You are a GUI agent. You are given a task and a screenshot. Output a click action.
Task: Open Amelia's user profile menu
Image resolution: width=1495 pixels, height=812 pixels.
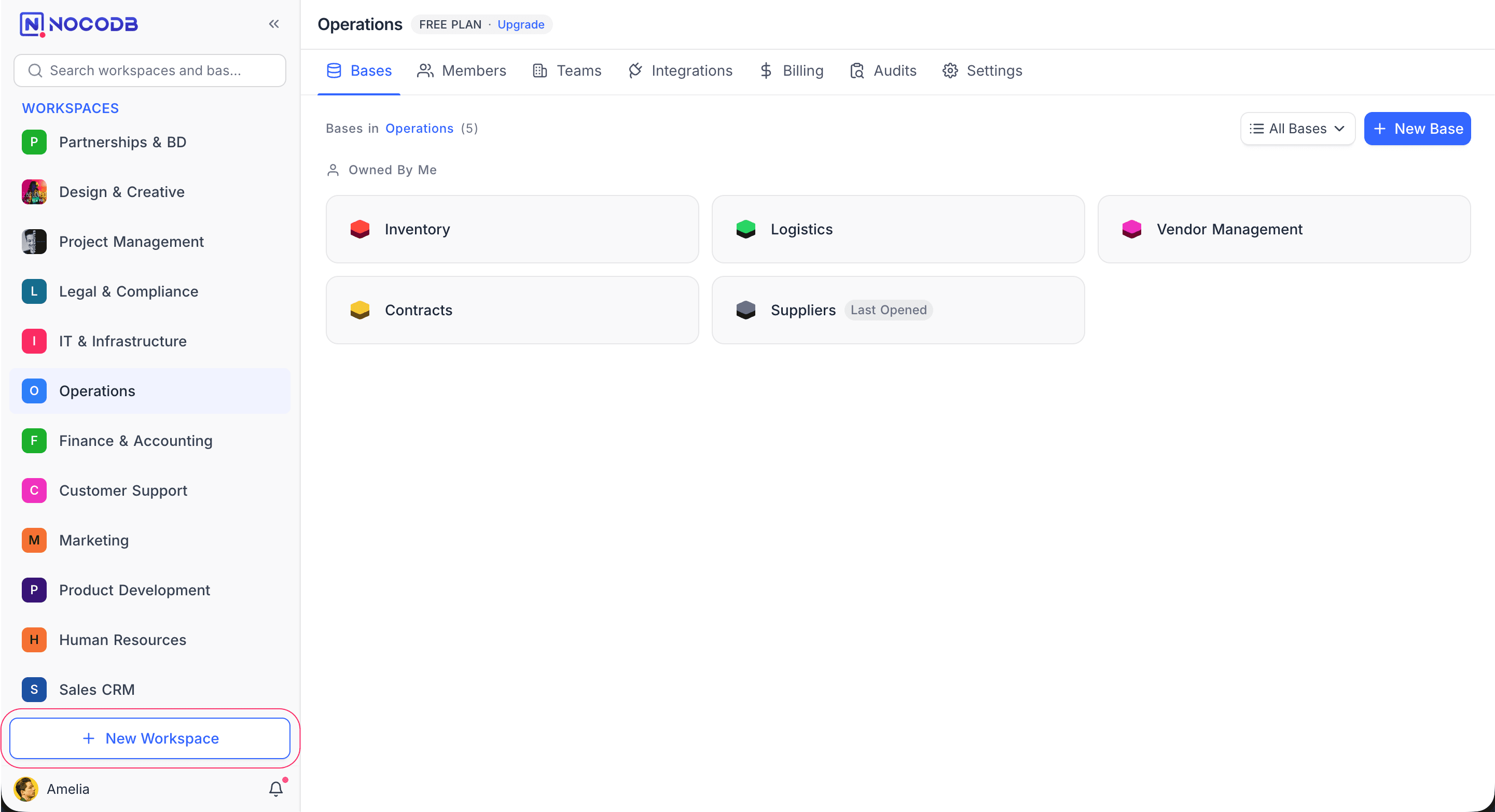point(52,789)
